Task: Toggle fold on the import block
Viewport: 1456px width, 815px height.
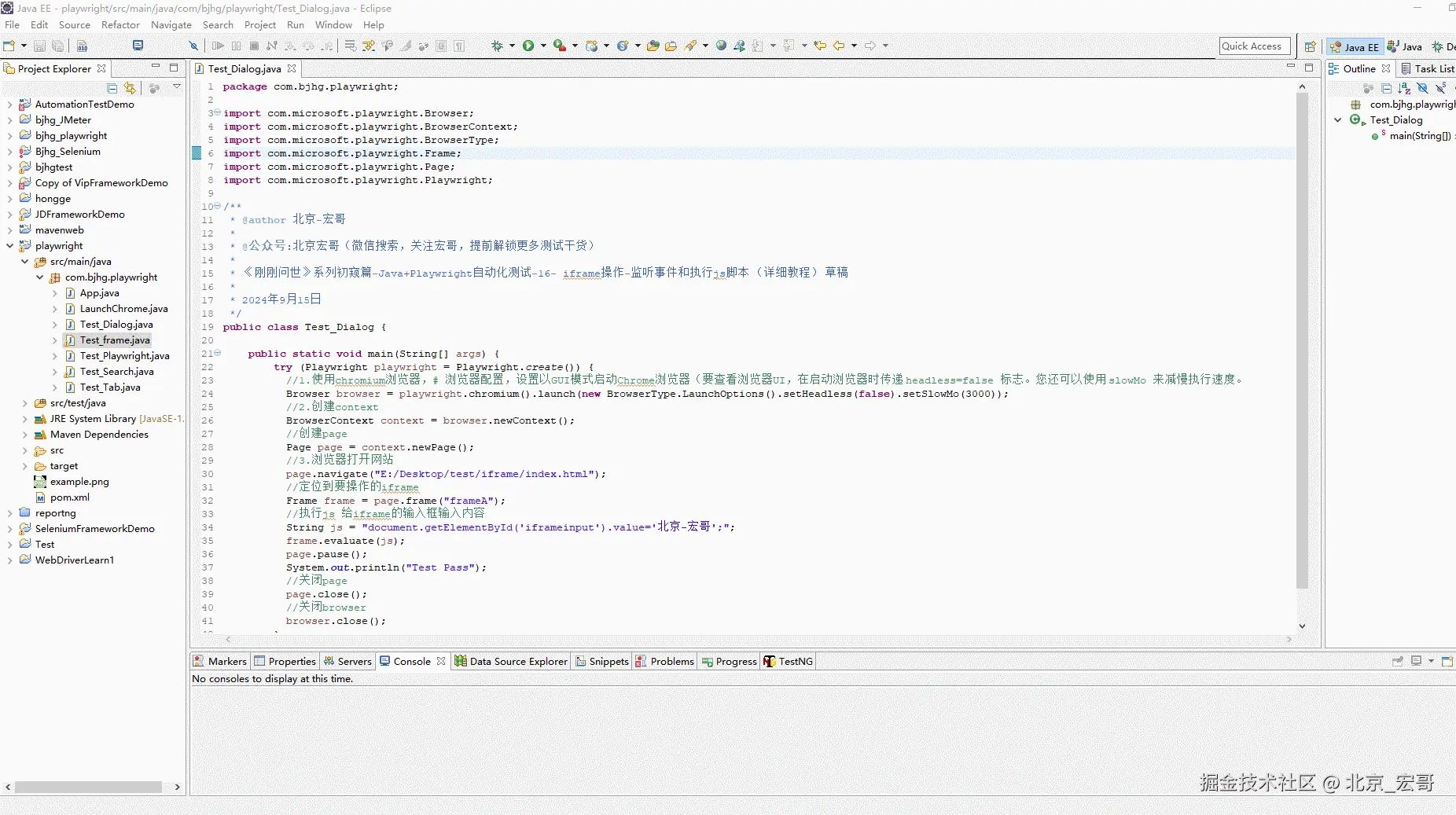Action: click(x=217, y=113)
